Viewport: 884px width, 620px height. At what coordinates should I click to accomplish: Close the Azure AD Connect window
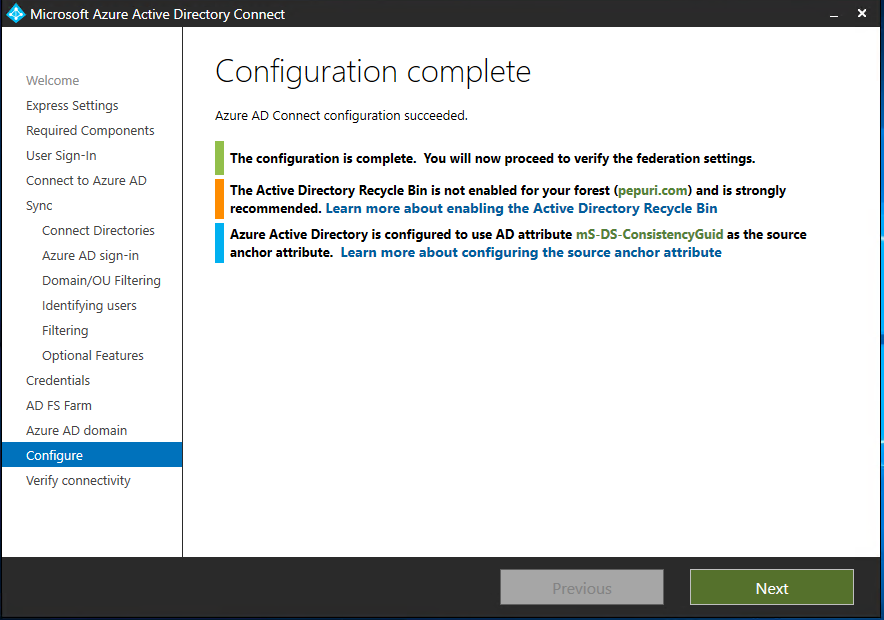click(861, 13)
